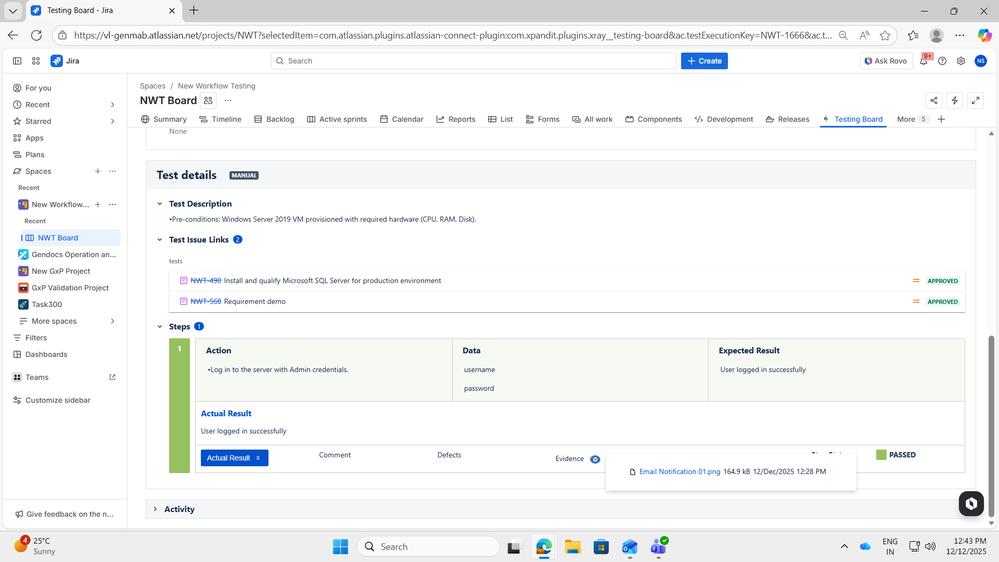999x562 pixels.
Task: Add a new tab with plus icon
Action: (941, 119)
